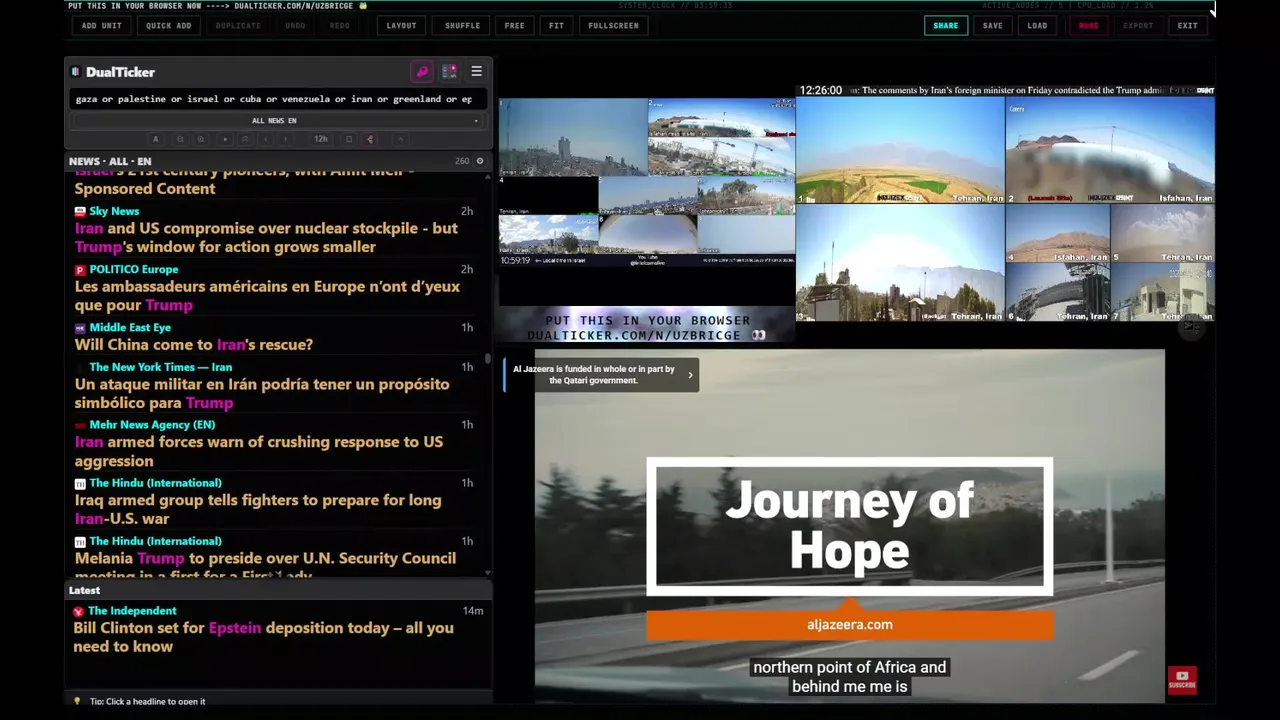The image size is (1280, 720).
Task: Click the Sky News source icon
Action: click(x=80, y=211)
